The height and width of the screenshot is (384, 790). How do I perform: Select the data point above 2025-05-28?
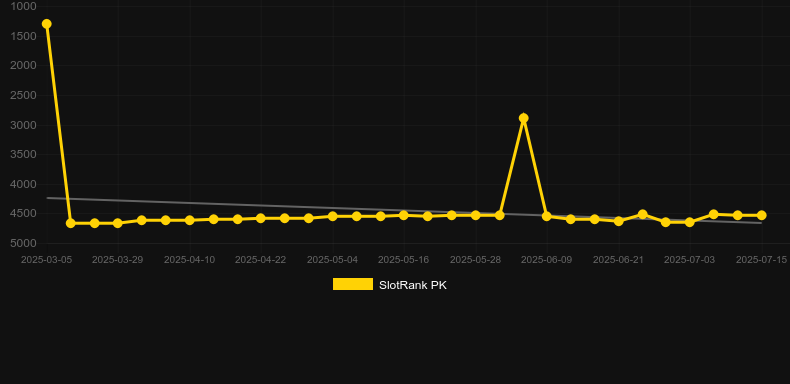(x=476, y=215)
